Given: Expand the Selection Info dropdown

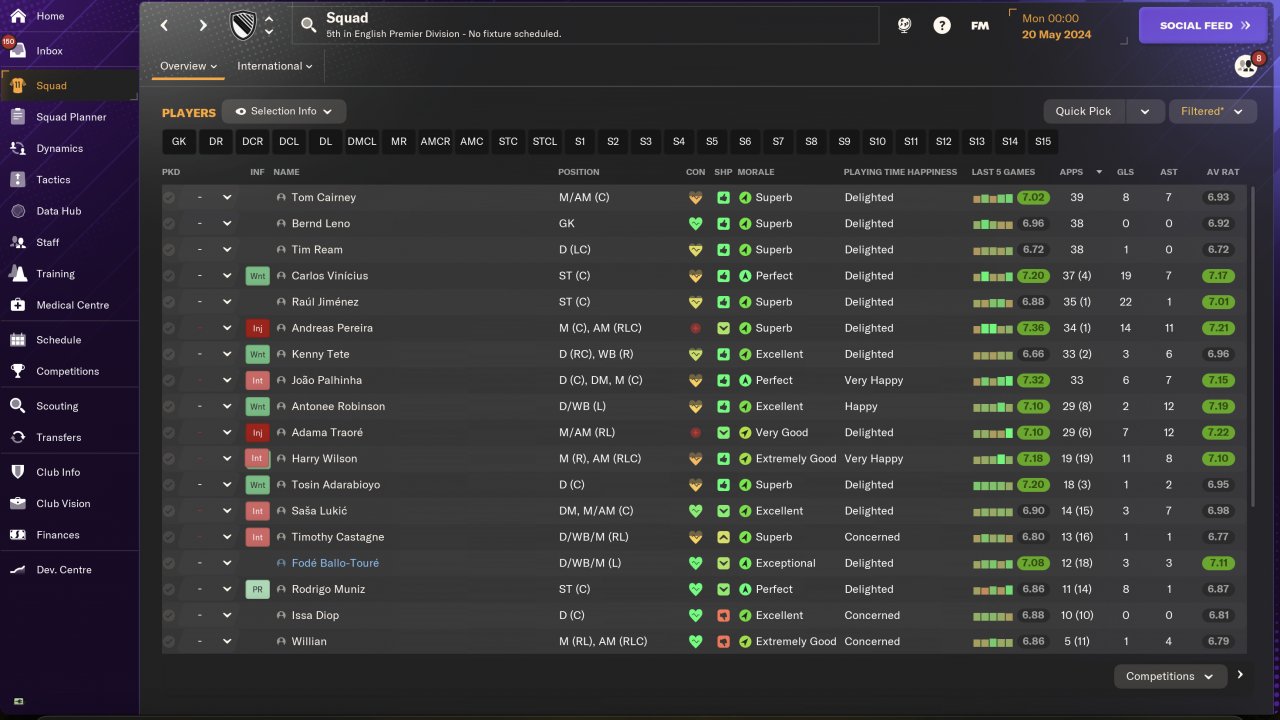Looking at the screenshot, I should [x=283, y=111].
